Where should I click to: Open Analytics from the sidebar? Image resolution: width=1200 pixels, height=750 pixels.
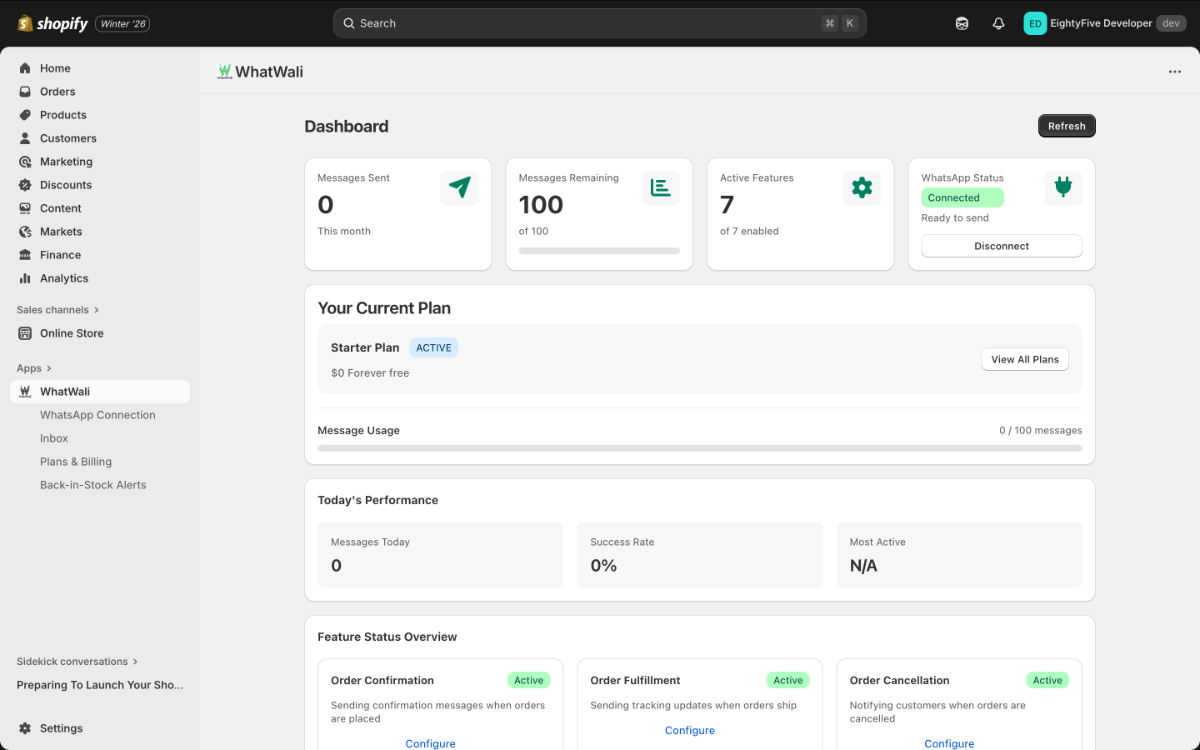66,278
